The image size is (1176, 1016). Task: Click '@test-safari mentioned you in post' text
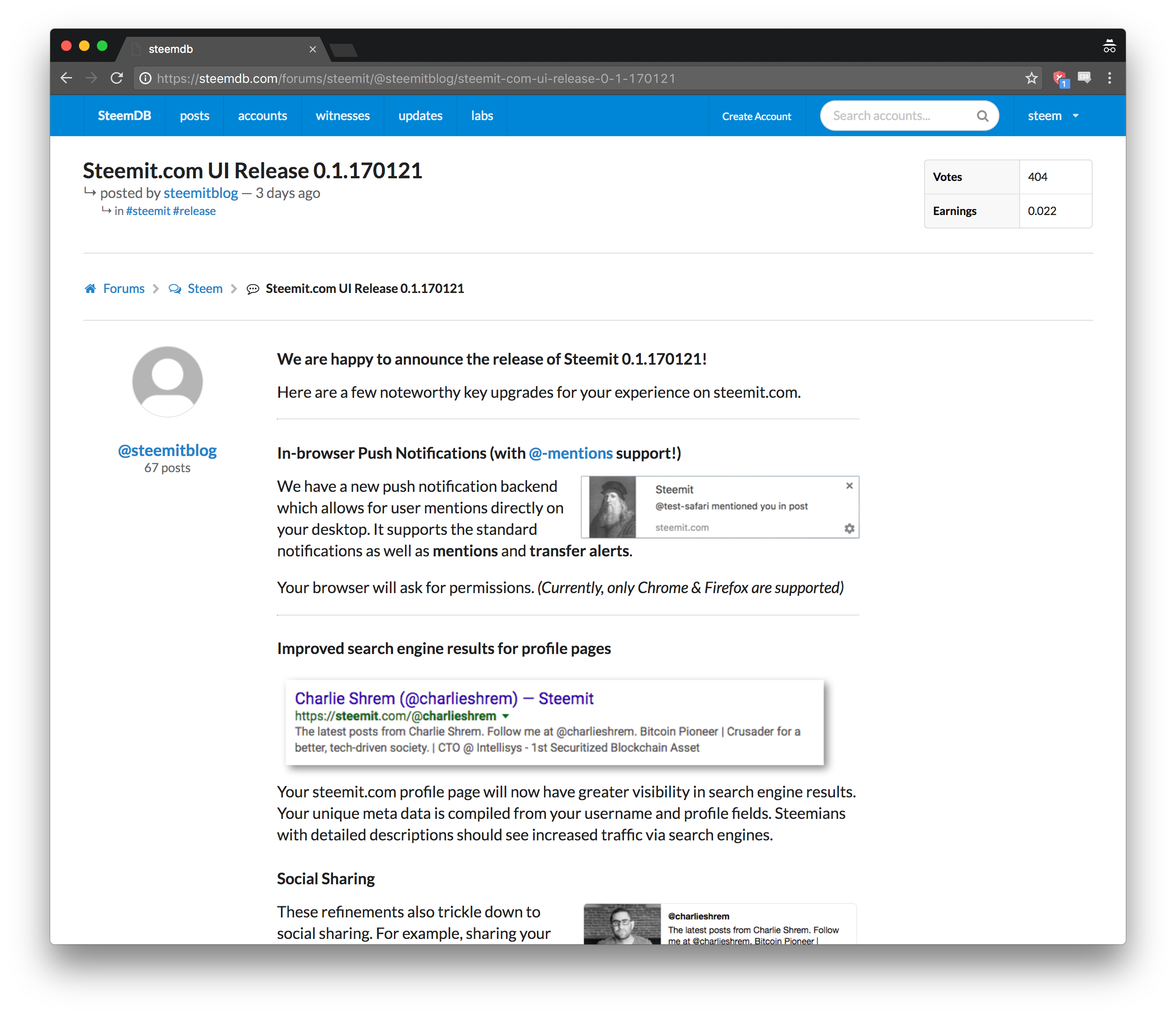pyautogui.click(x=731, y=506)
